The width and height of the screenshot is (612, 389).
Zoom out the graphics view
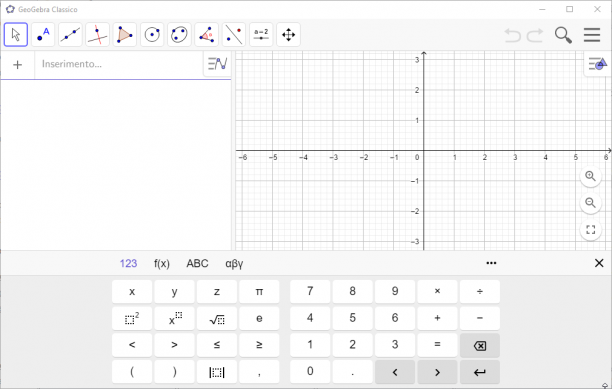[591, 203]
